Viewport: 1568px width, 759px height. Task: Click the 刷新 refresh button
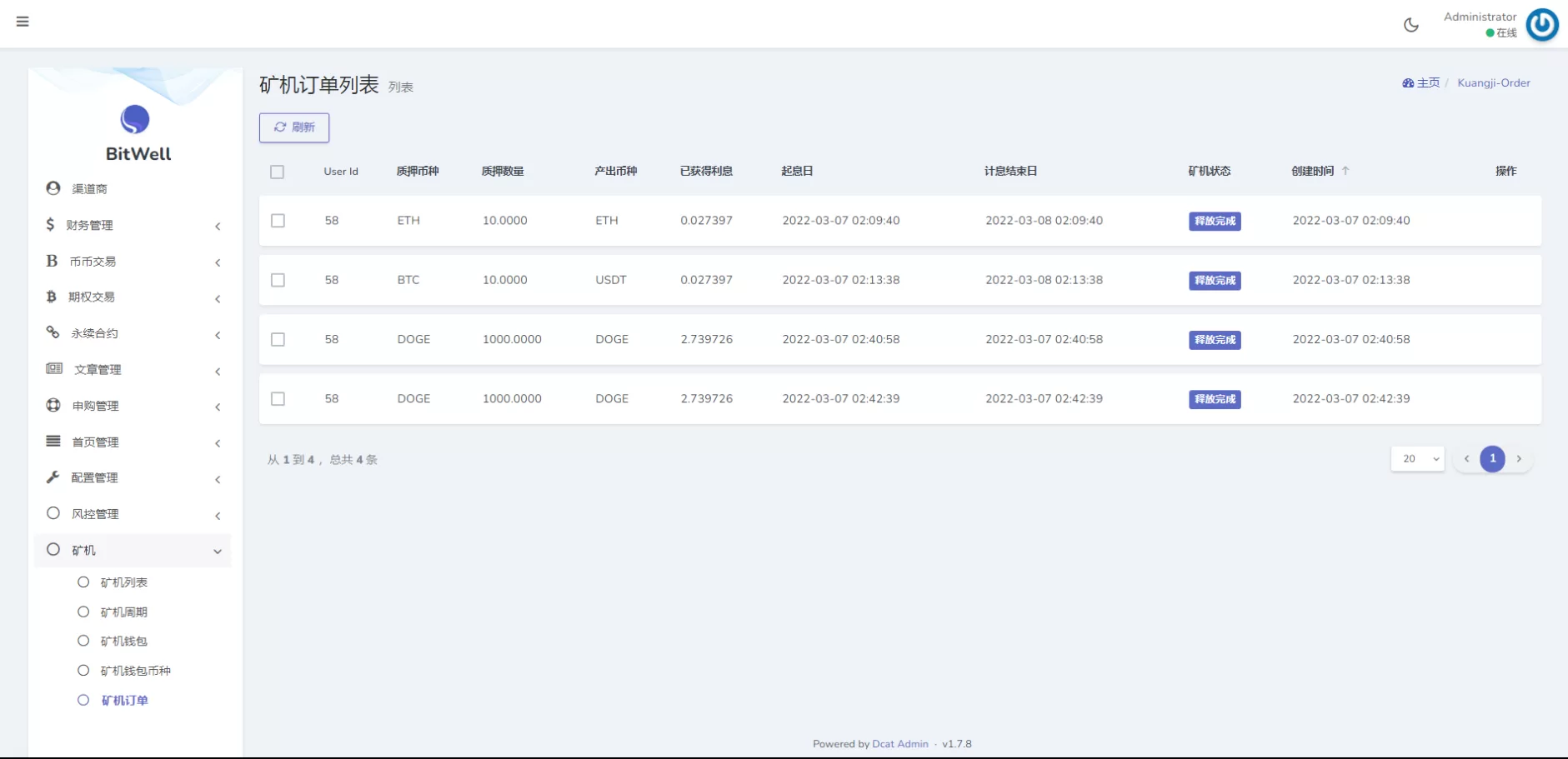(x=294, y=127)
